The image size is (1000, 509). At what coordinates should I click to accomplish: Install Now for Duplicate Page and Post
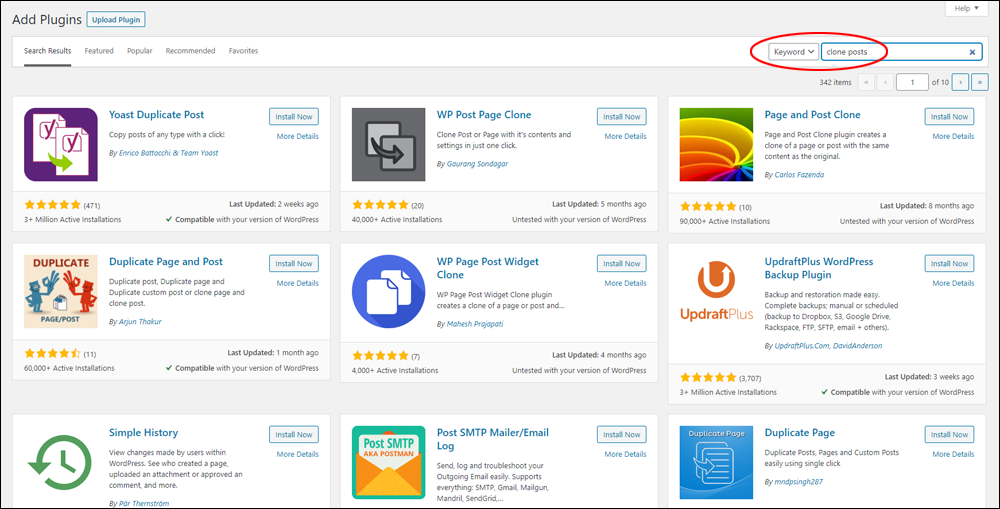click(x=294, y=263)
